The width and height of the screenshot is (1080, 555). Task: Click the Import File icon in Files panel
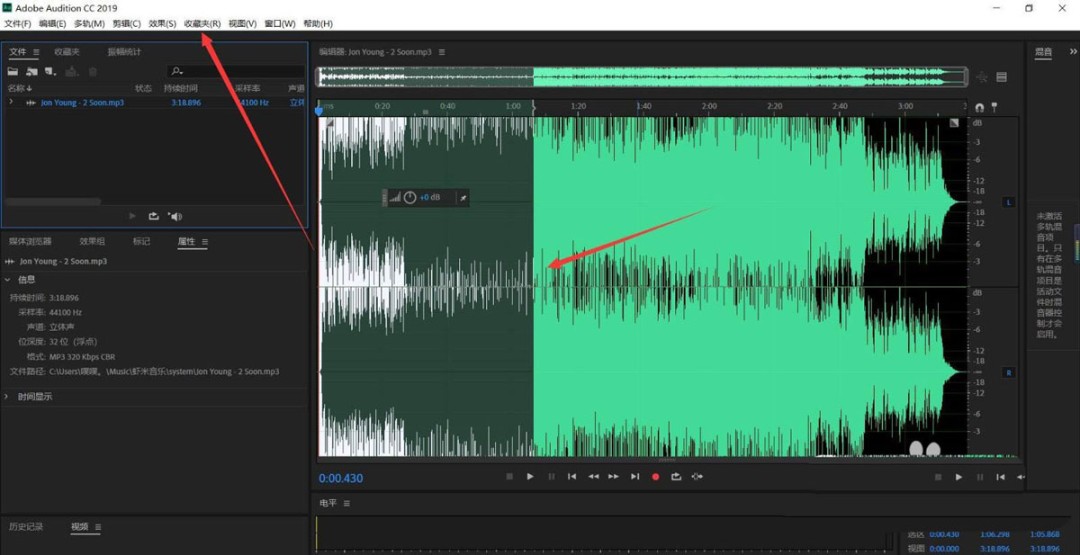tap(32, 72)
